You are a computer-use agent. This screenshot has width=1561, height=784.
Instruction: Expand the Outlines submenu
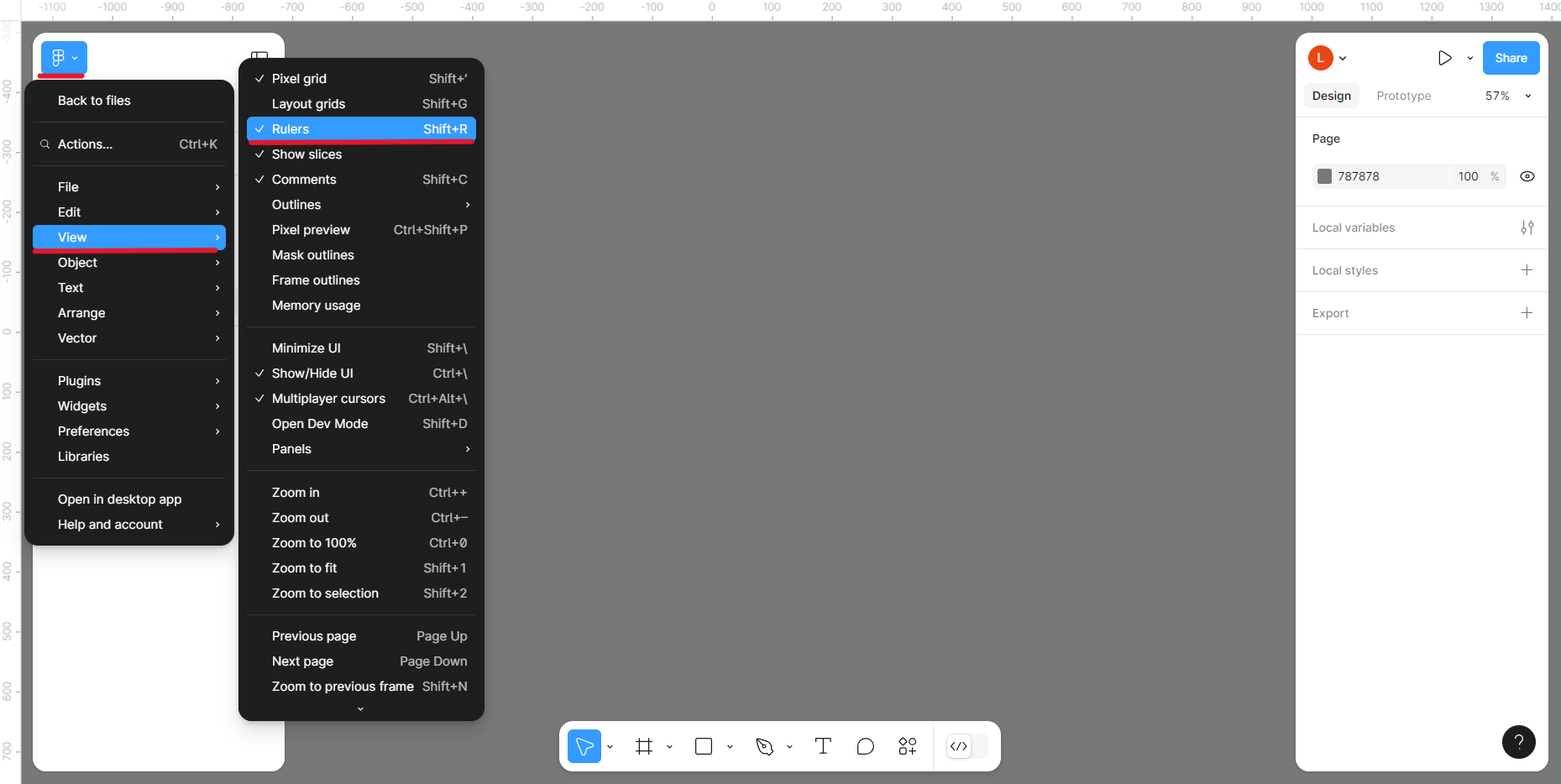tap(361, 205)
